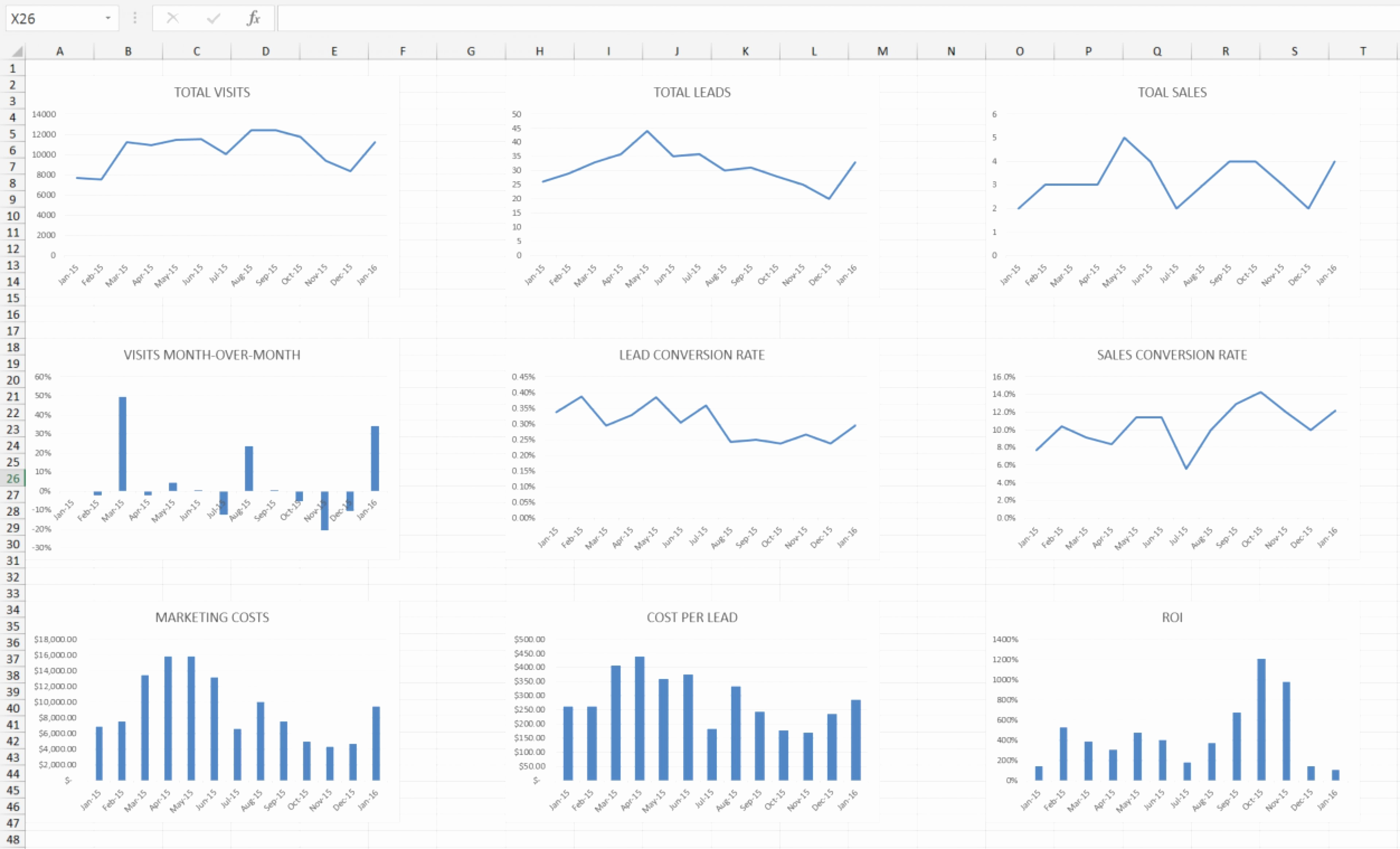Click the TOAL SALES chart title
Screen dimensions: 1400x849
tap(1172, 92)
